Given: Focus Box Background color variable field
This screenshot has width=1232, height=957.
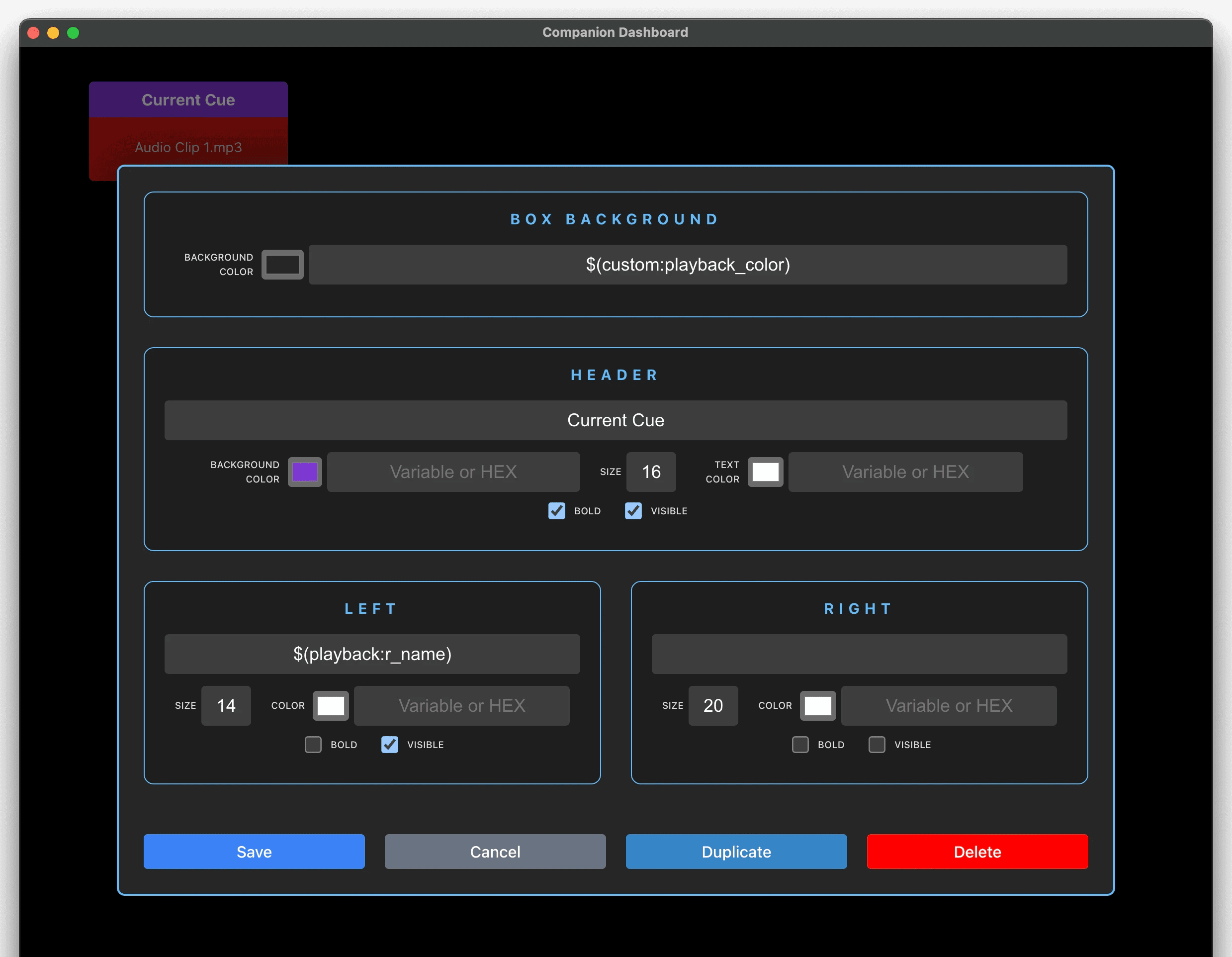Looking at the screenshot, I should tap(687, 265).
